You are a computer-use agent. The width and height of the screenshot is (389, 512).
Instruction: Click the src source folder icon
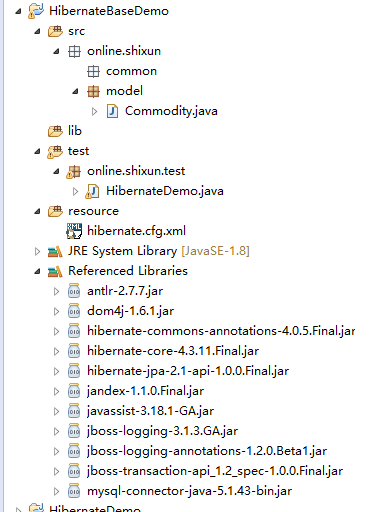pos(55,31)
